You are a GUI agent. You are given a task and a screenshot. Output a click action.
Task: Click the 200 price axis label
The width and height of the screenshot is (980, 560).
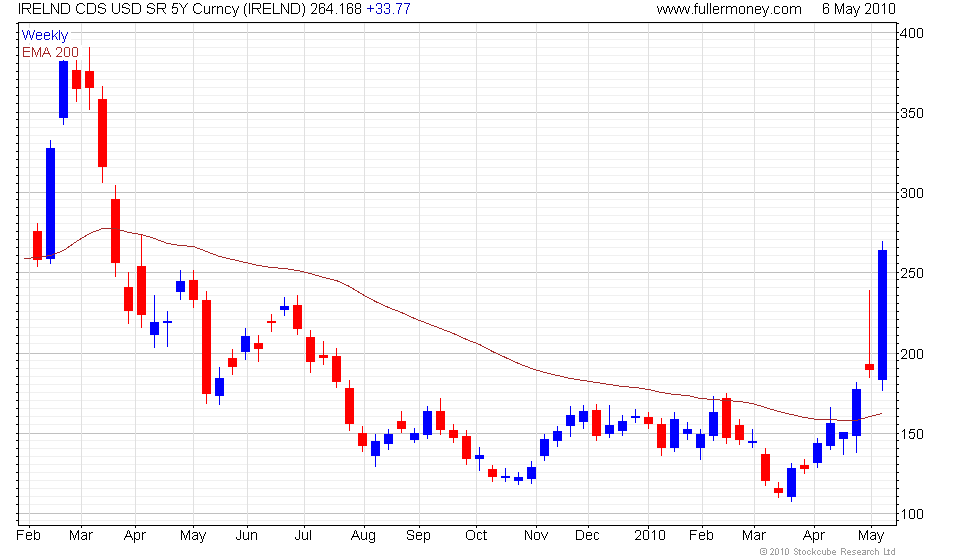(912, 354)
